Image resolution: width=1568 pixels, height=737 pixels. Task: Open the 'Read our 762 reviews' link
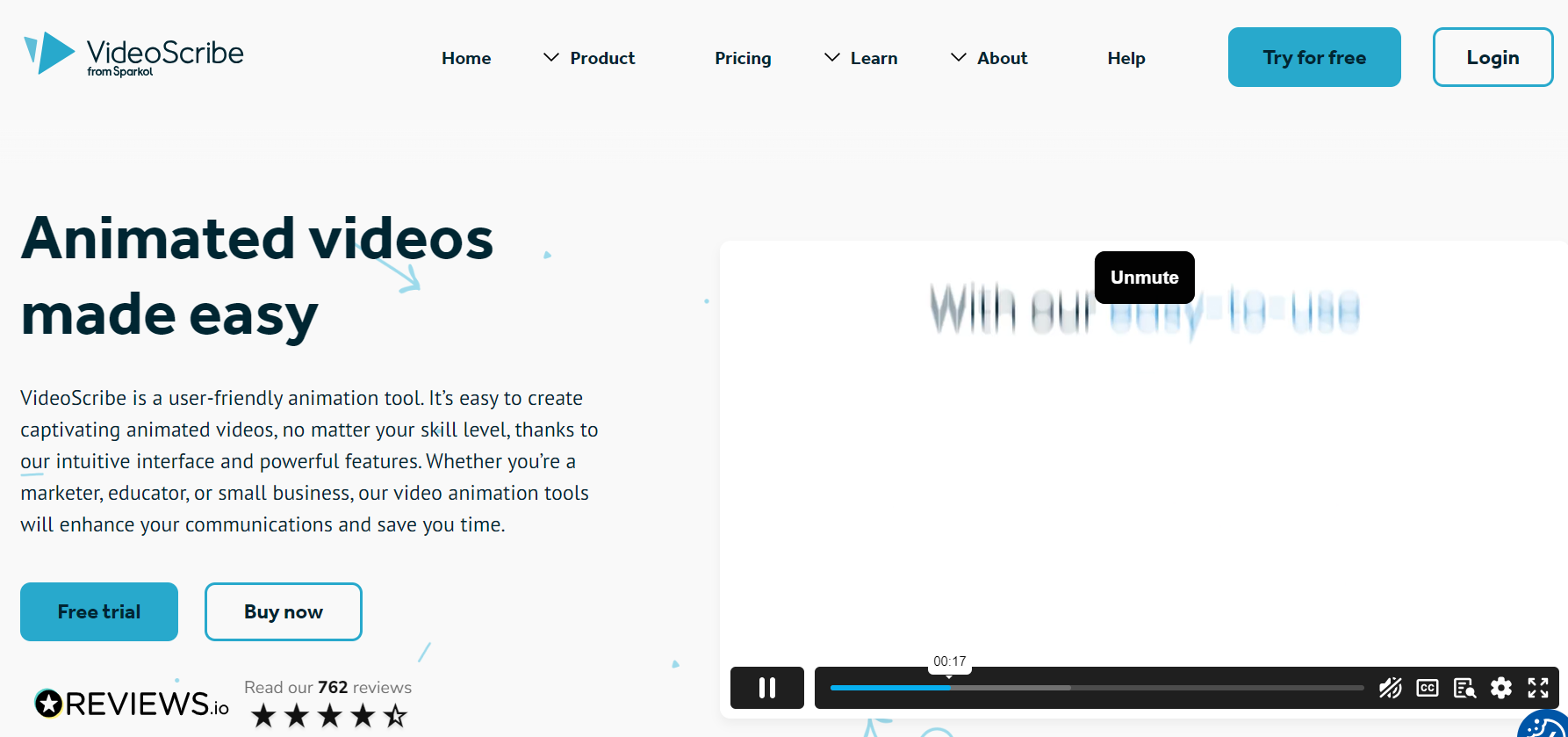[327, 687]
